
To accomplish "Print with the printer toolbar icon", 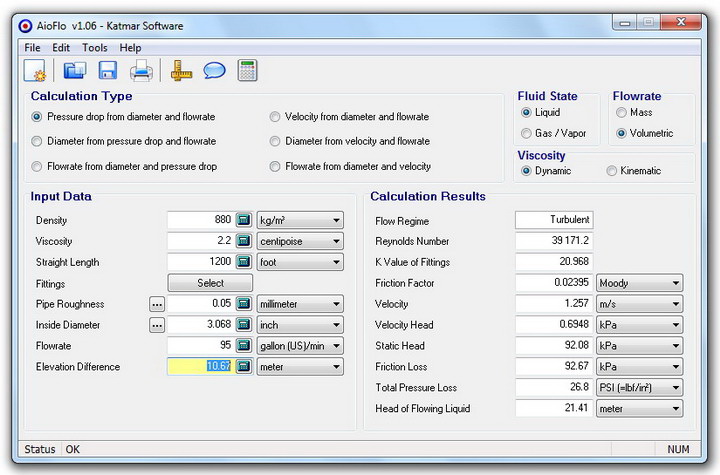I will (141, 71).
